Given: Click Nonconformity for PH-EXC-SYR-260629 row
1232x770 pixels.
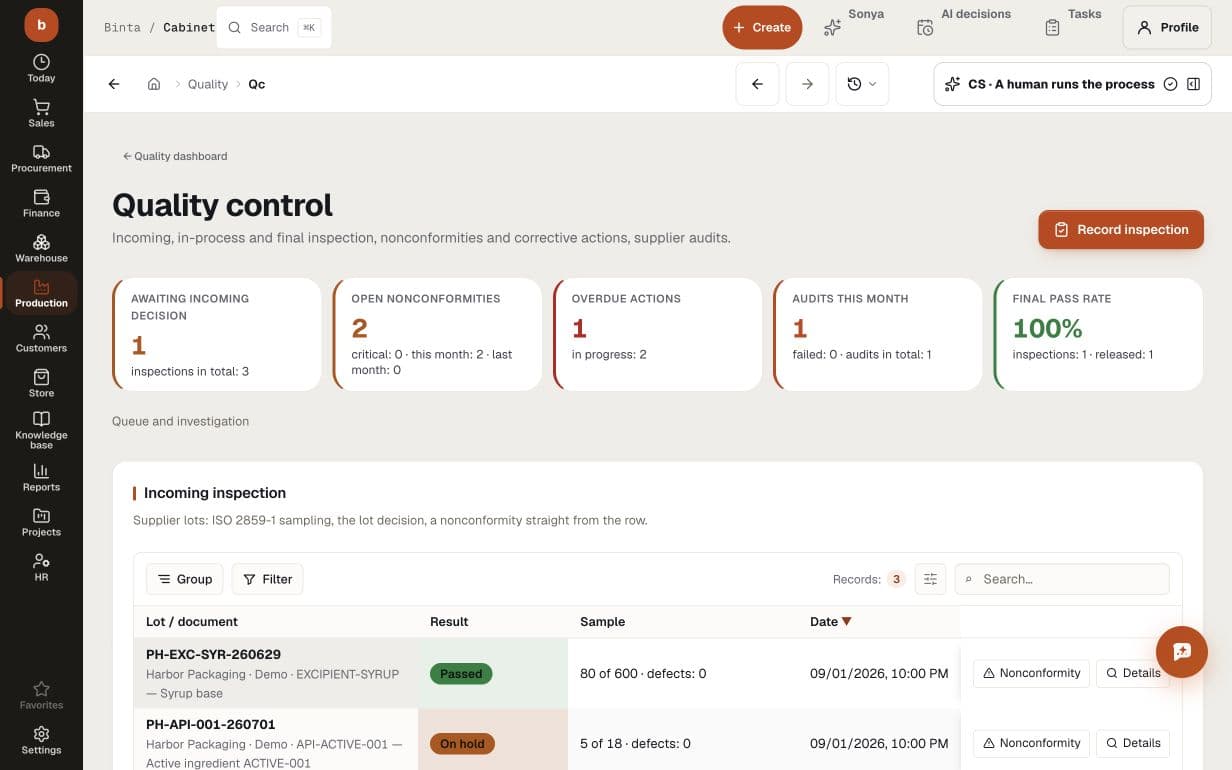Looking at the screenshot, I should coord(1031,673).
